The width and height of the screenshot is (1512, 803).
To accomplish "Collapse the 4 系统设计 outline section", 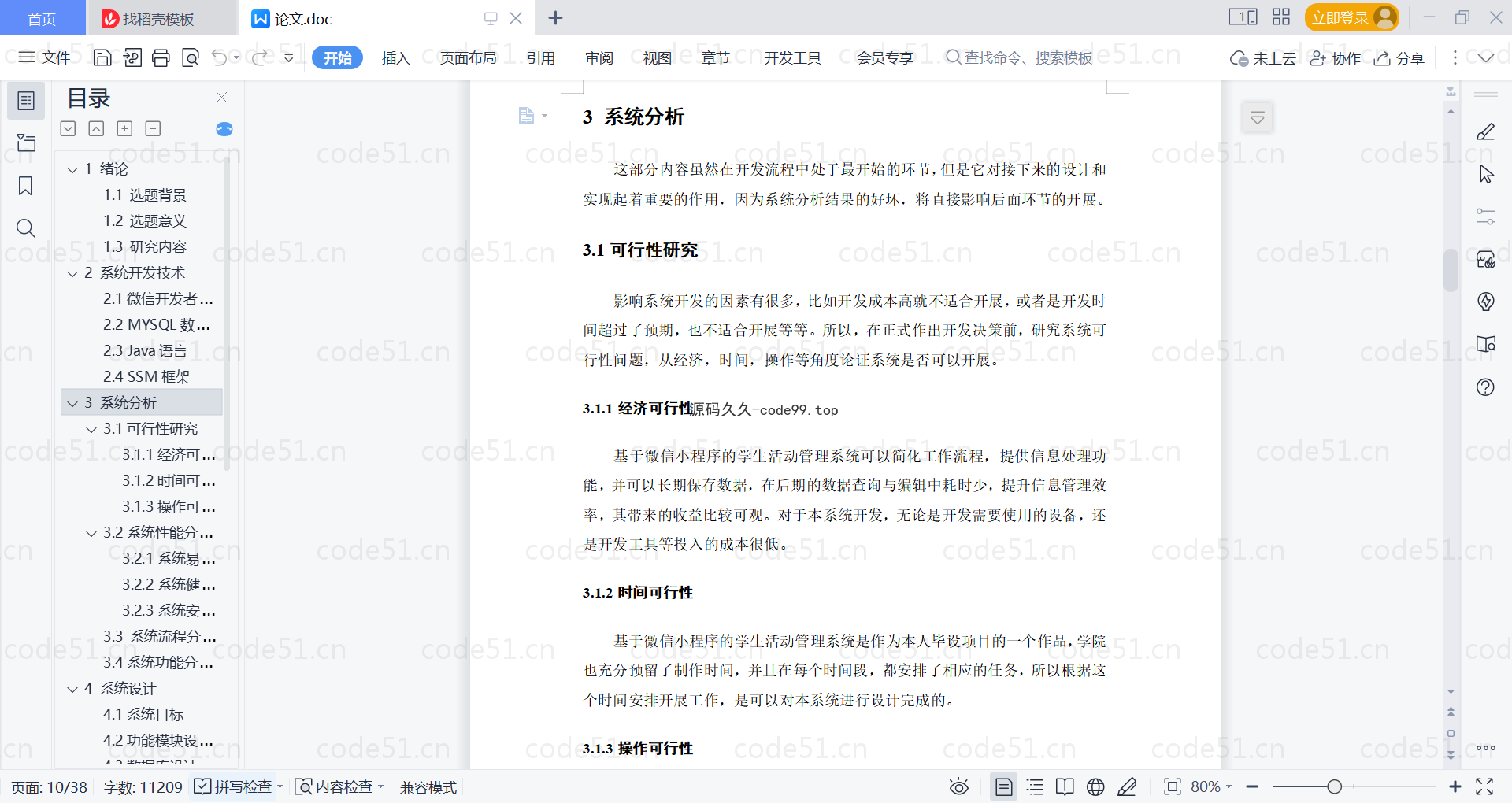I will coord(72,689).
